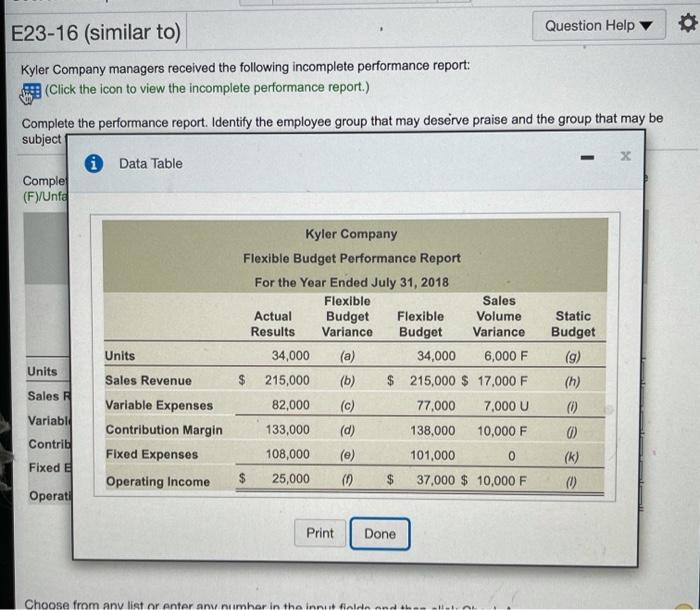Image resolution: width=700 pixels, height=610 pixels.
Task: Click the placeholder (a) in Units row
Action: pyautogui.click(x=347, y=356)
